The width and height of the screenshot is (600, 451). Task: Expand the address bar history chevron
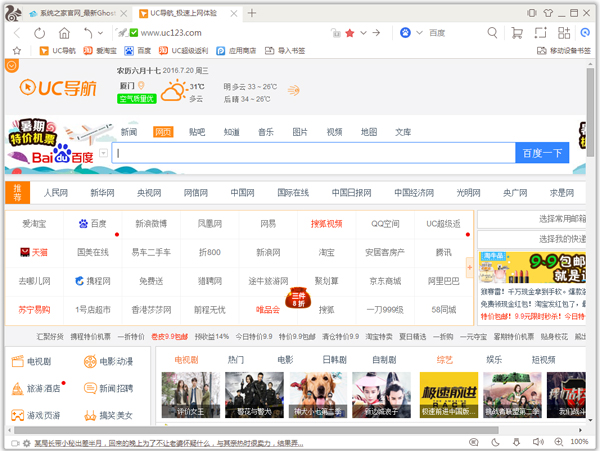tap(363, 33)
